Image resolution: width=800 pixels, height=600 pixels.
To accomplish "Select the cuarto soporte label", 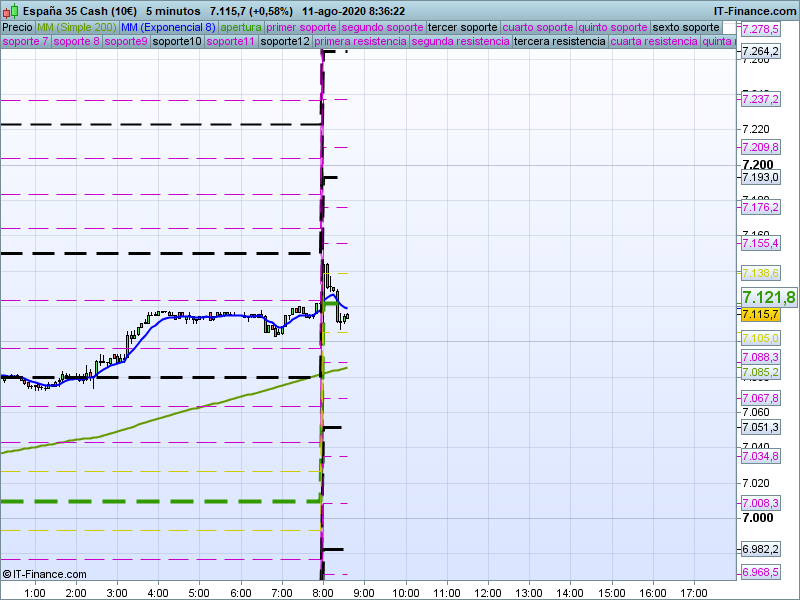I will coord(538,27).
